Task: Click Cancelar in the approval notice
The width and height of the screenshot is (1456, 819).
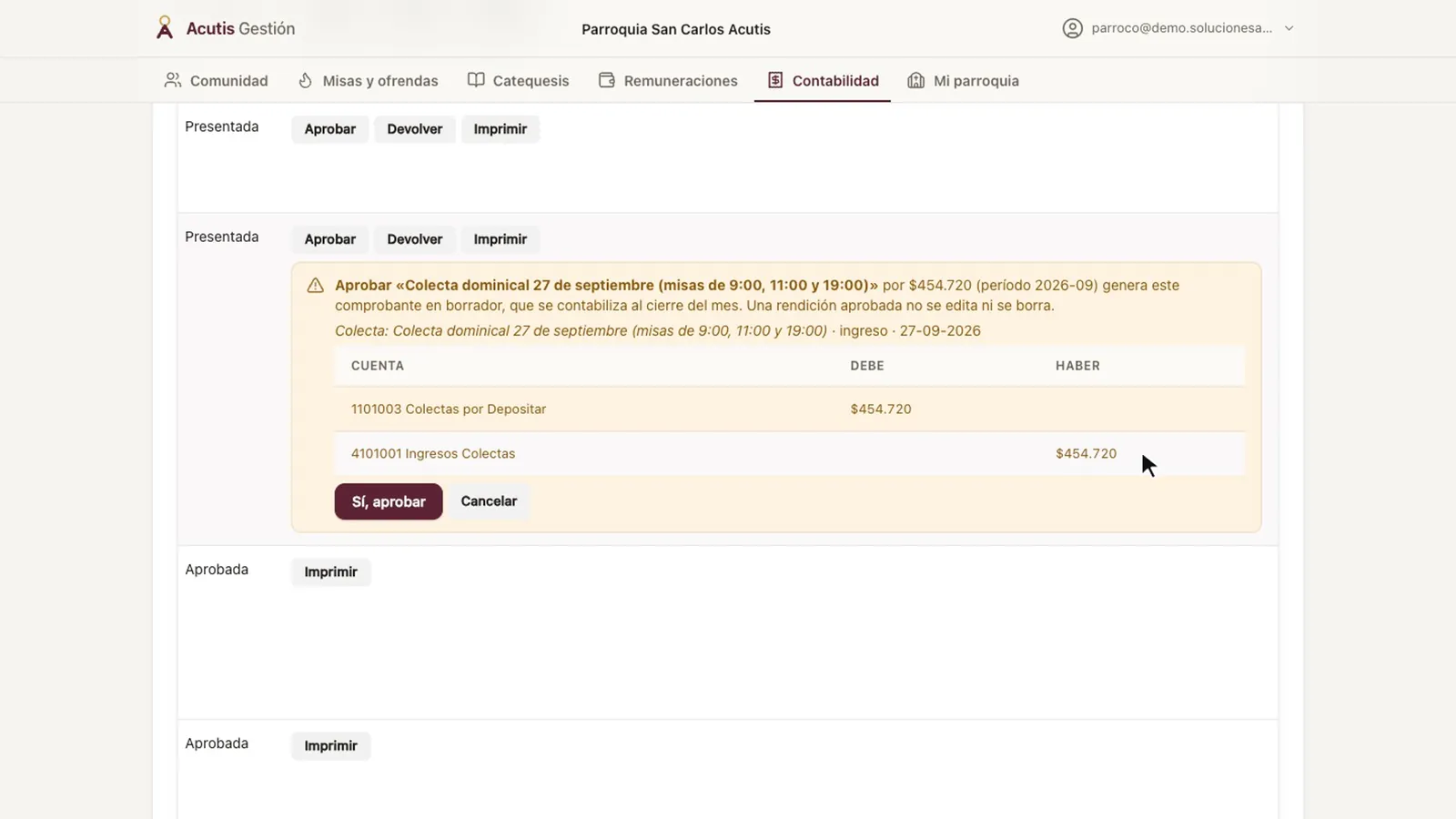Action: (489, 501)
